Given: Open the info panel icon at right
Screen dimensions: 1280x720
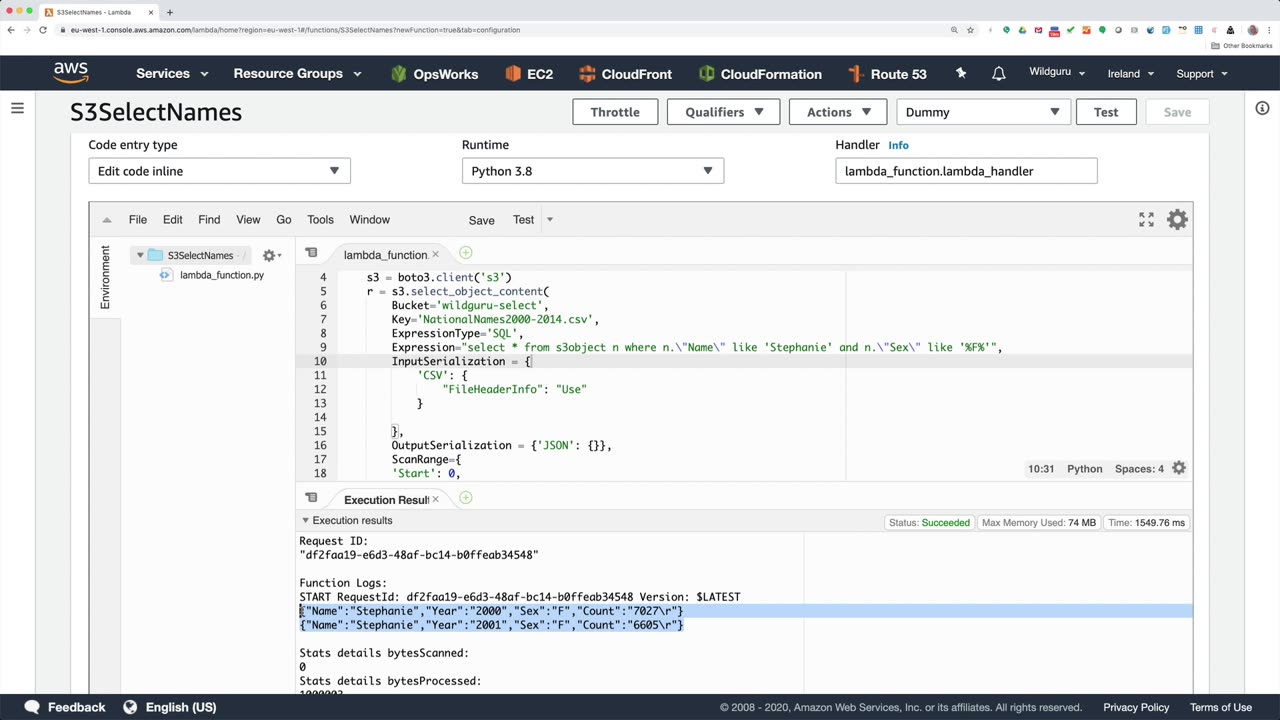Looking at the screenshot, I should [x=1262, y=108].
